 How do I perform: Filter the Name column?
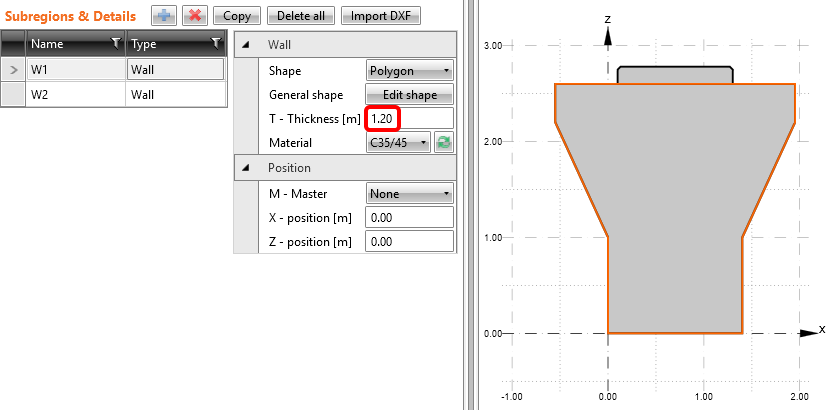116,44
